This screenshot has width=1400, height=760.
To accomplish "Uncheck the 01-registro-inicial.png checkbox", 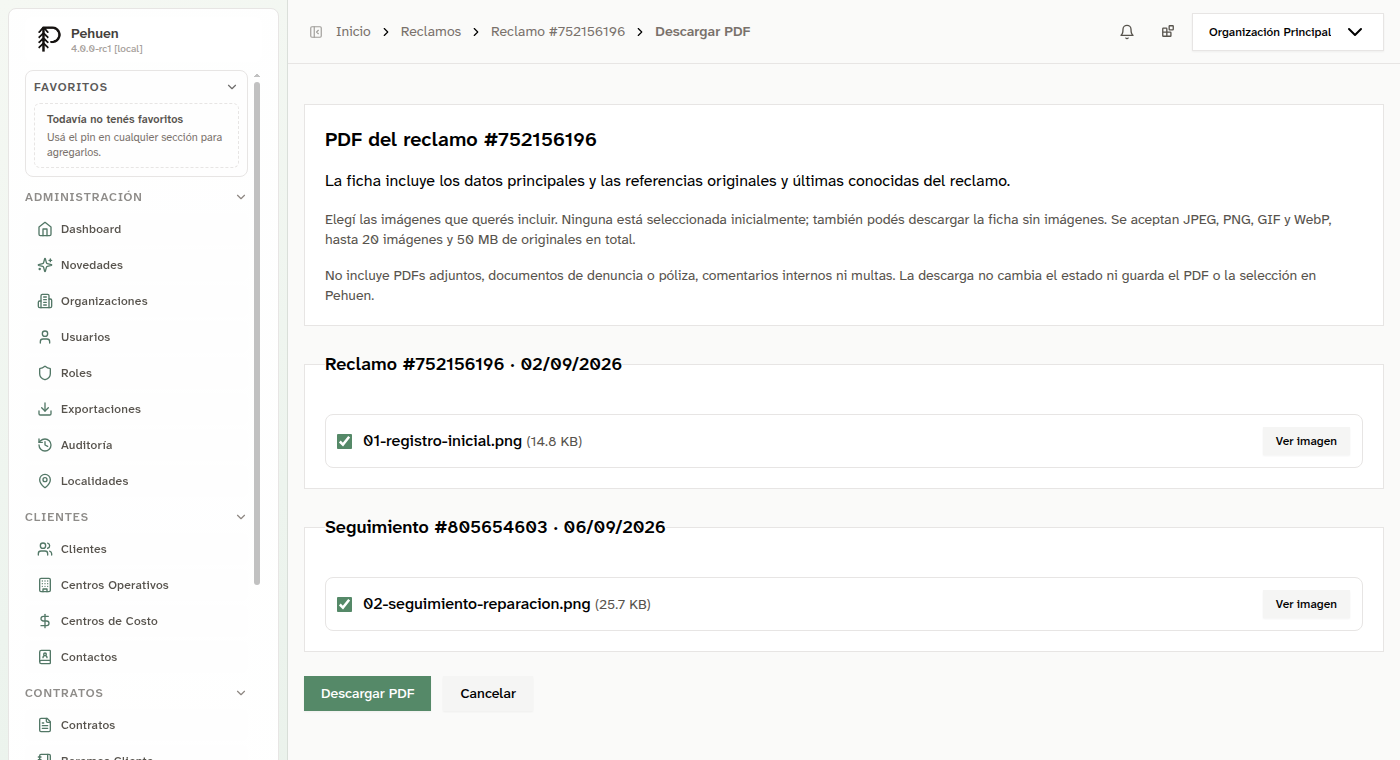I will tap(345, 441).
